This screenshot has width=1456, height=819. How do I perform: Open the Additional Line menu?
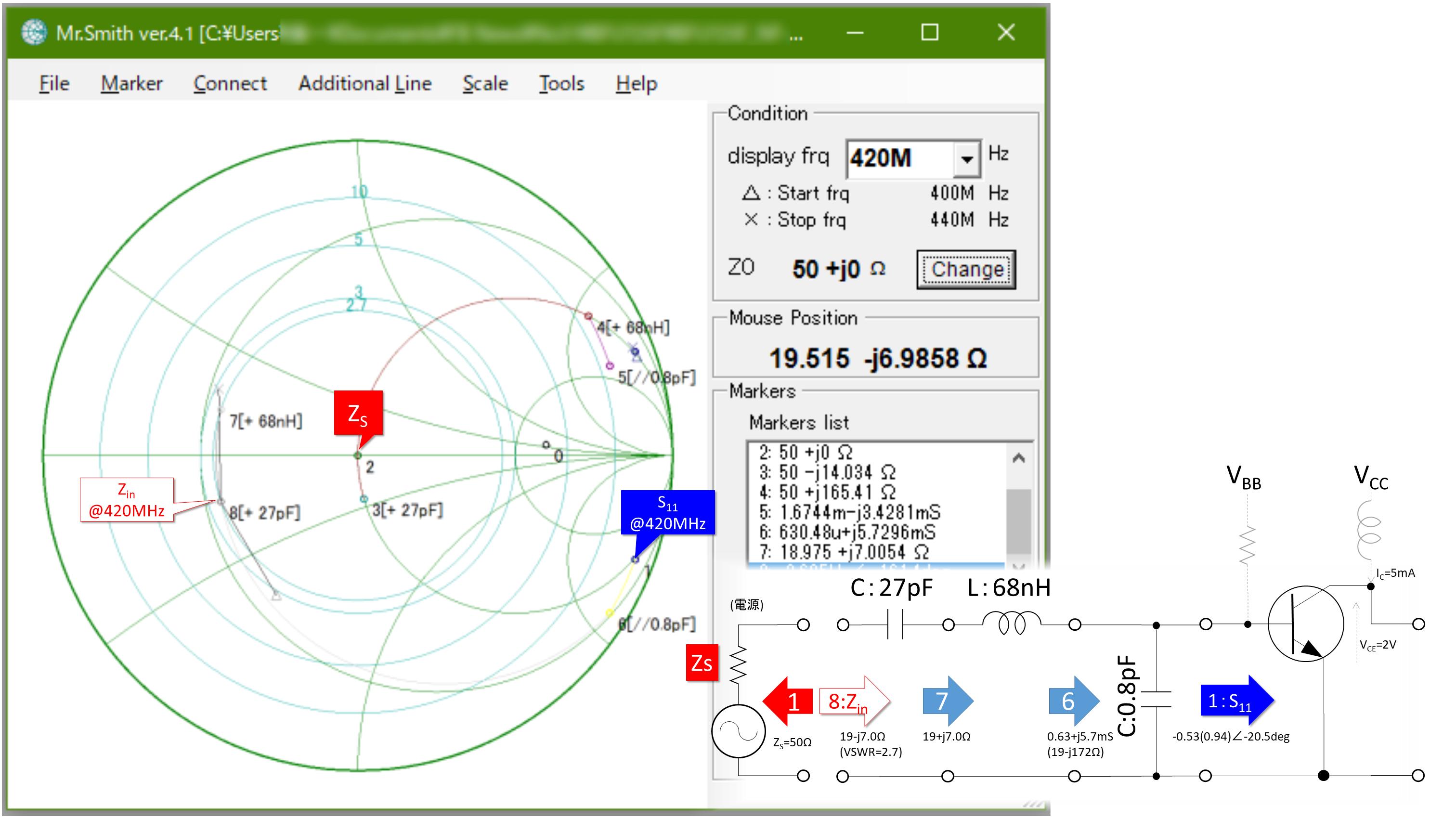click(x=364, y=84)
